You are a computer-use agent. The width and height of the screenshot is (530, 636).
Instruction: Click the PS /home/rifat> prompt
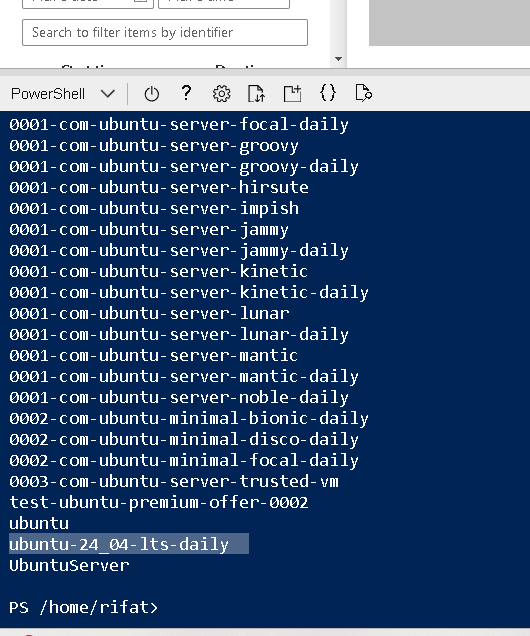[x=84, y=607]
